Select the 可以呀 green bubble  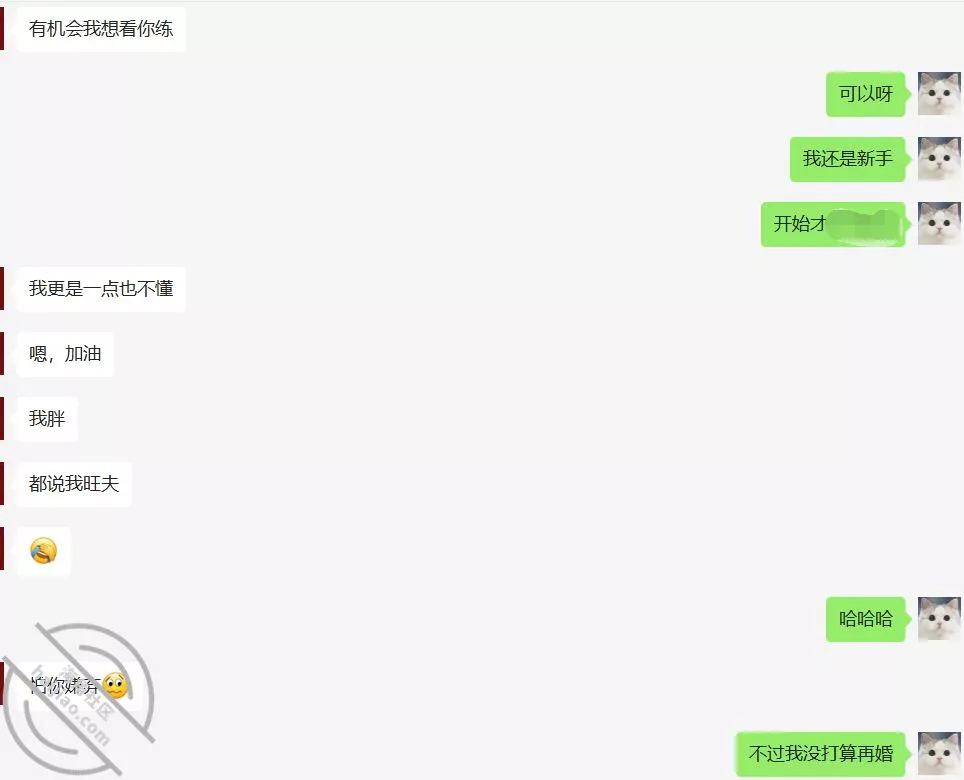point(866,94)
